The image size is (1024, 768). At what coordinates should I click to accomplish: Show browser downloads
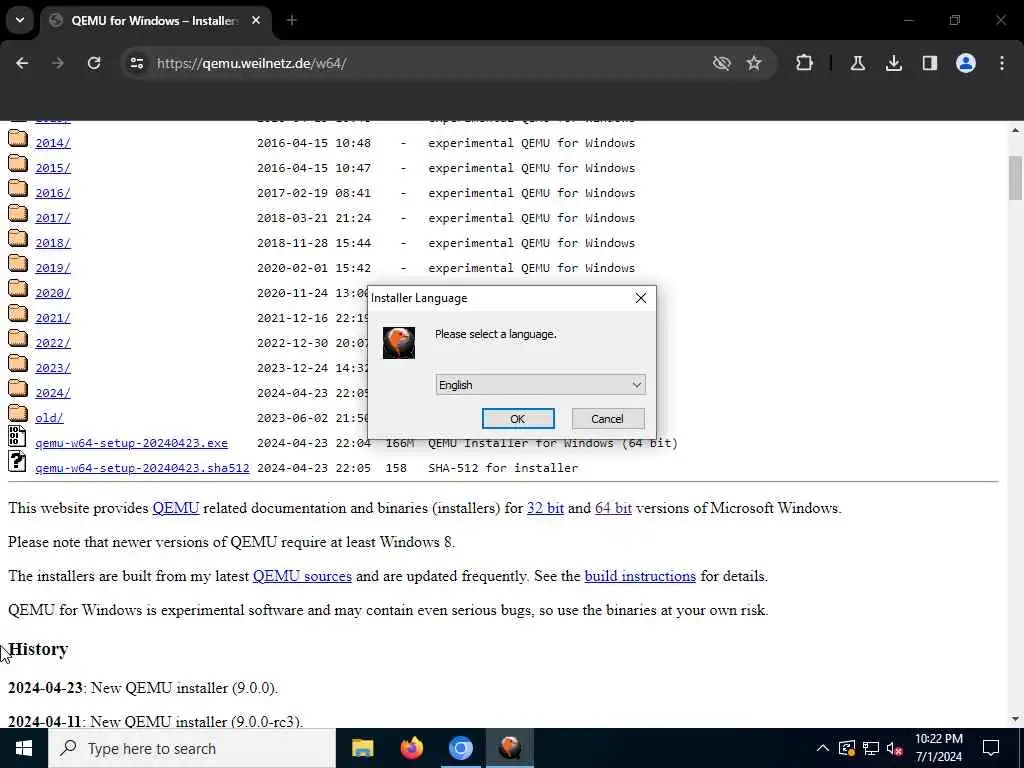point(893,63)
